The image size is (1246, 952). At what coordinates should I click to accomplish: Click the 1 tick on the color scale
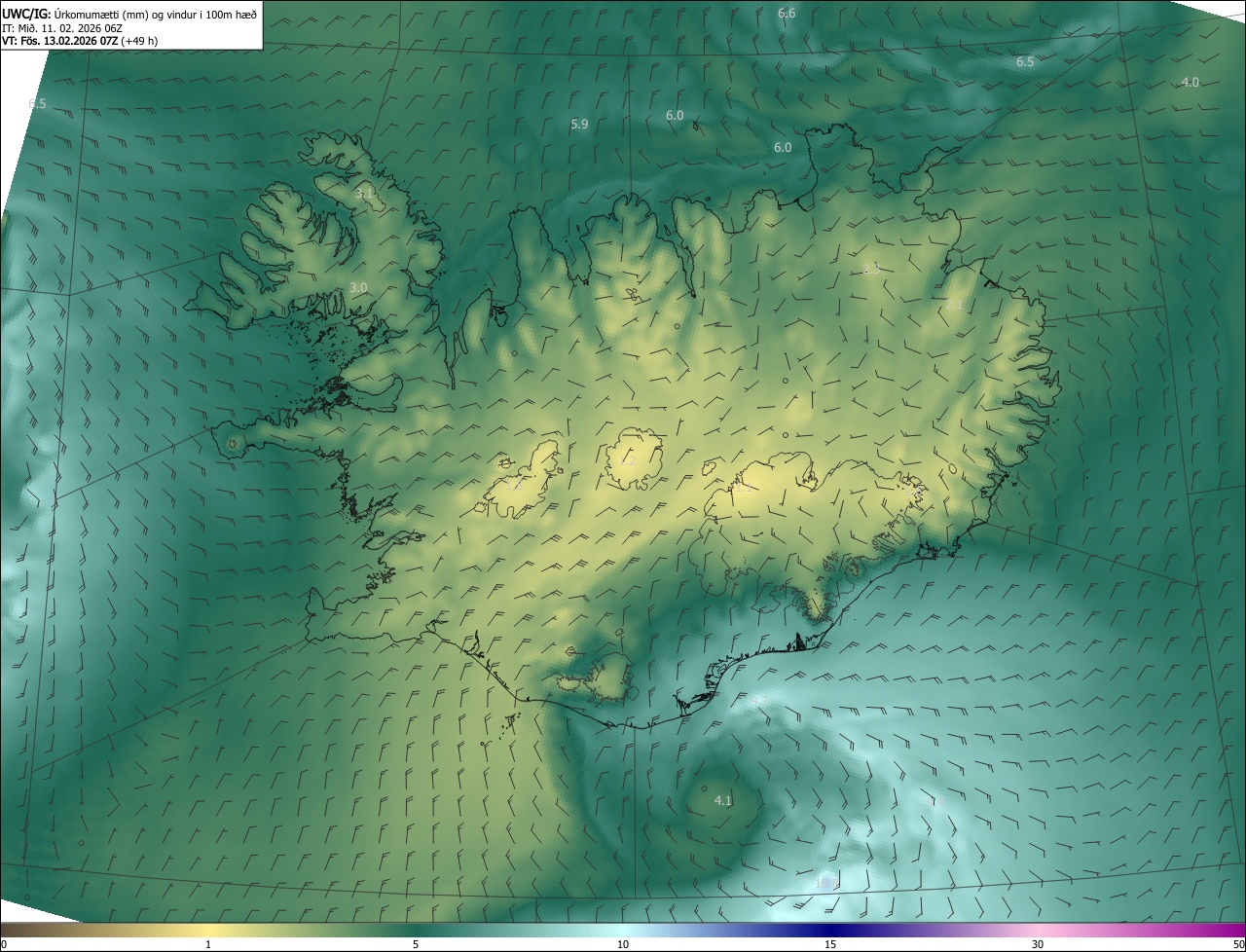tap(208, 945)
